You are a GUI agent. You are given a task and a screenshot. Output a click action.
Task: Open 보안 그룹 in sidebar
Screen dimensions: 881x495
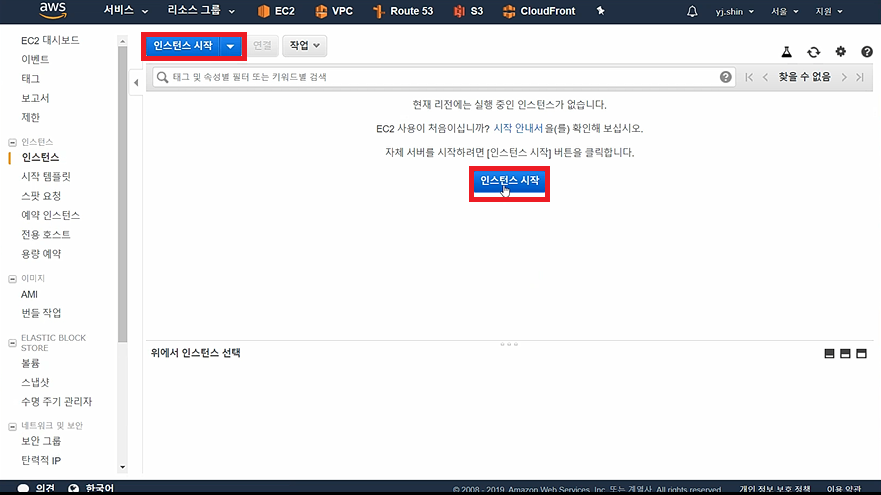(41, 441)
